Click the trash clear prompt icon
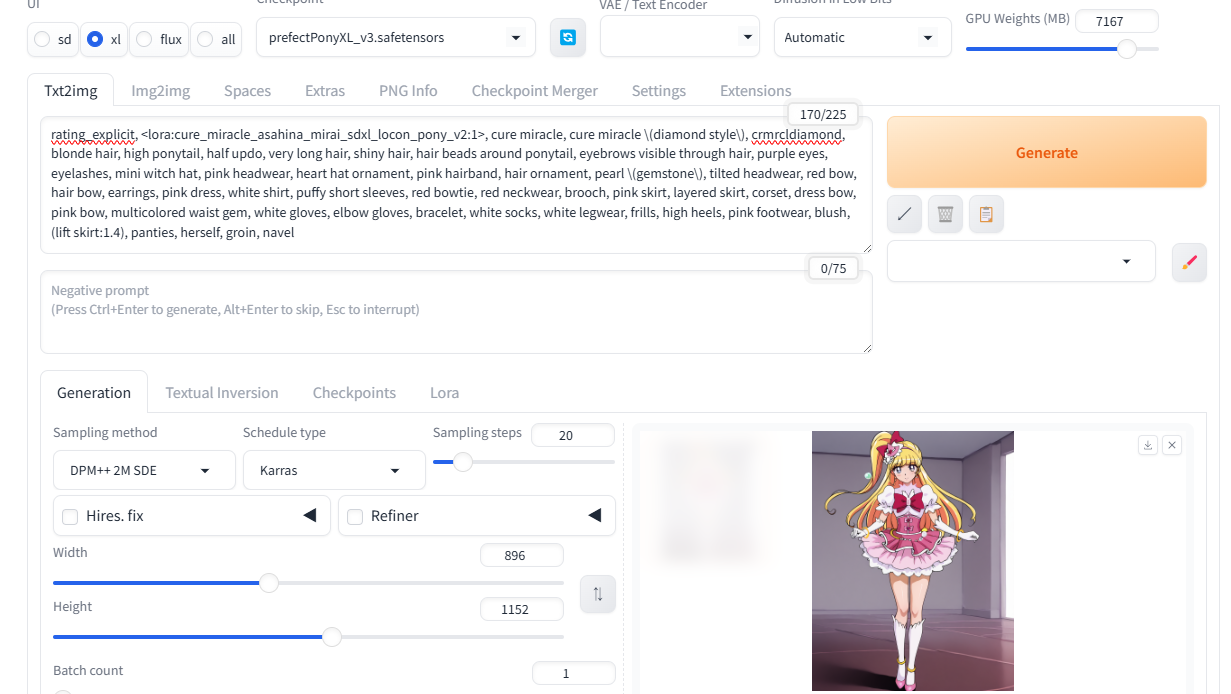Screen dimensions: 1231x694 click(945, 214)
